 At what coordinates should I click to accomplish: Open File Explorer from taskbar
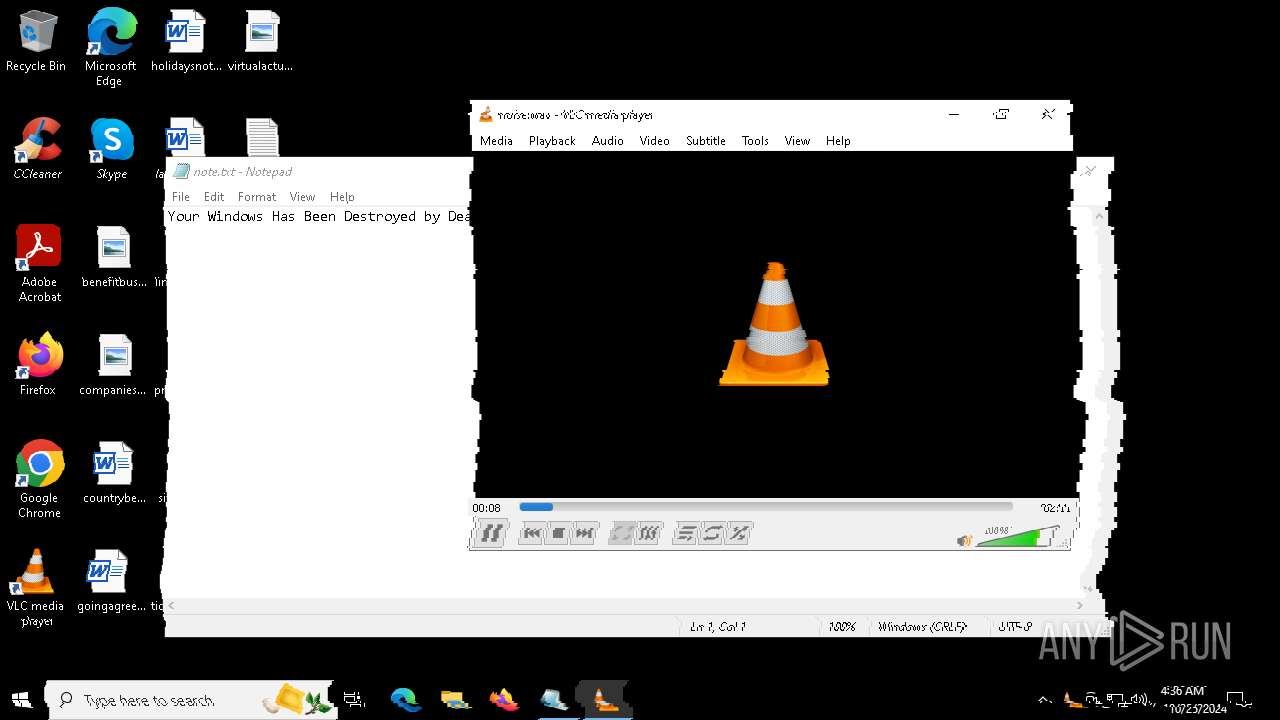coord(455,700)
